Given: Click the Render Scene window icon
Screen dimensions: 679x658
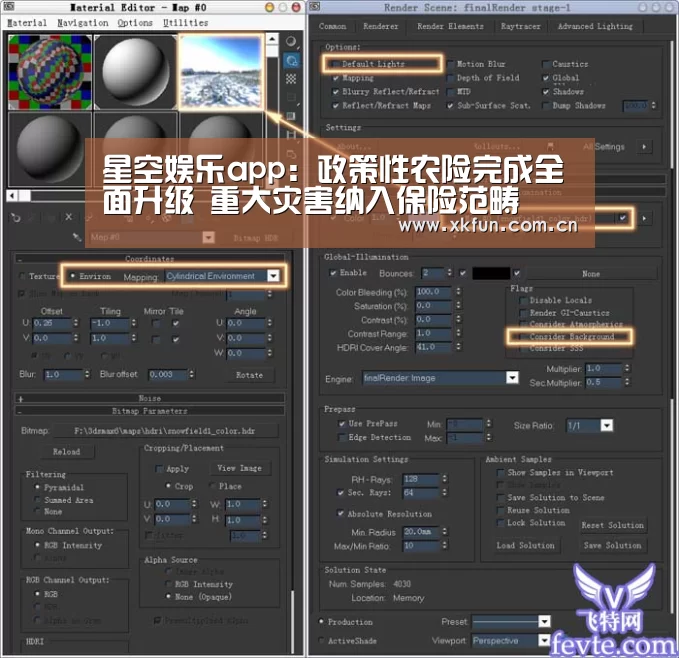Looking at the screenshot, I should (x=315, y=7).
